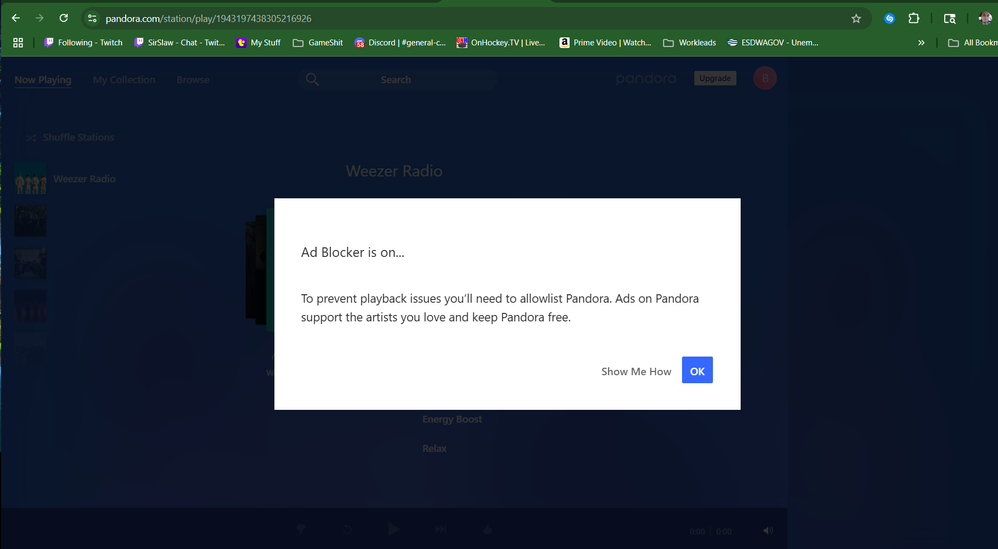Open the Discord #general bookmark
This screenshot has width=998, height=549.
click(x=400, y=43)
